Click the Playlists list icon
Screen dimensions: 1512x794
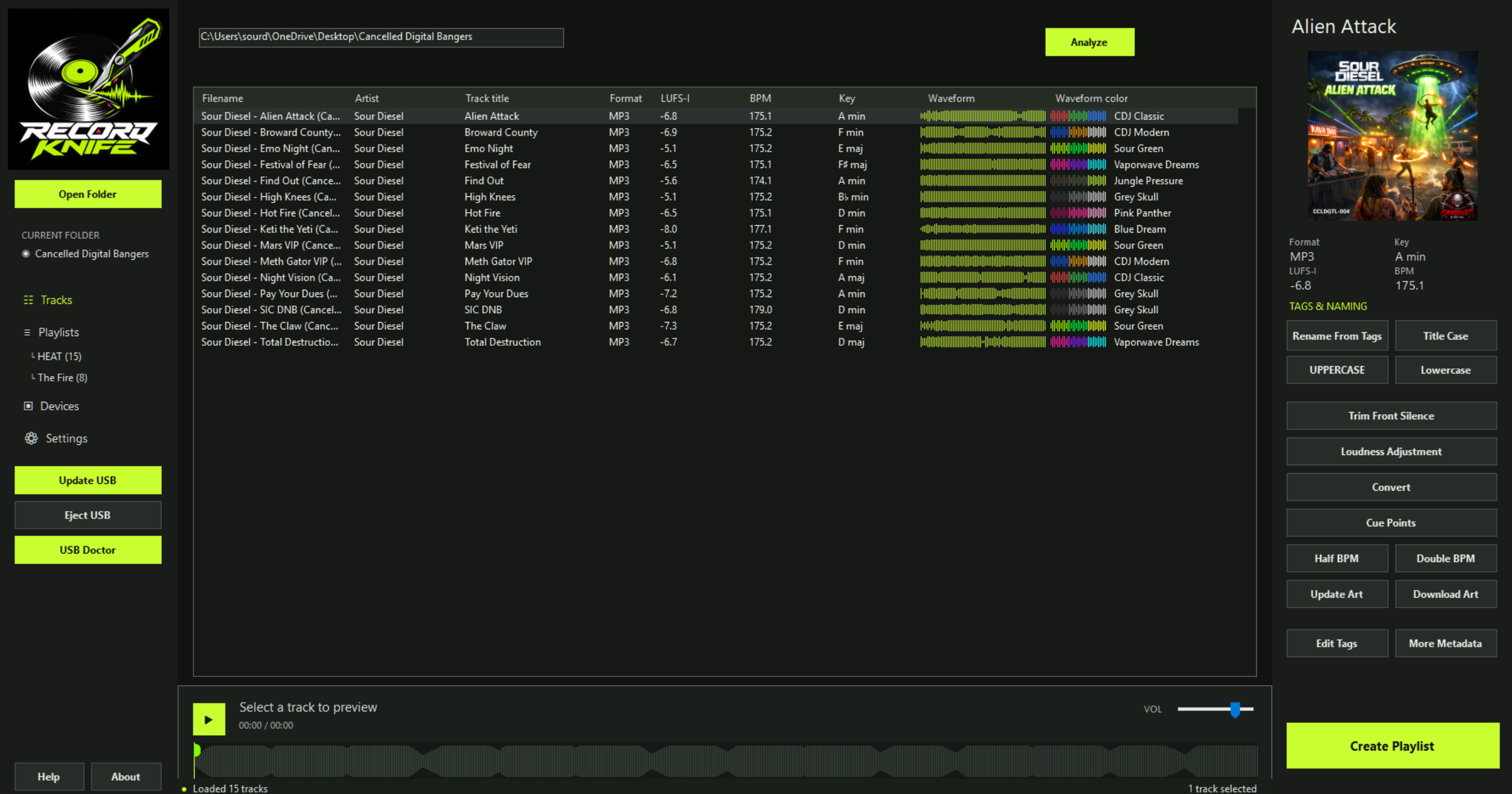click(27, 332)
